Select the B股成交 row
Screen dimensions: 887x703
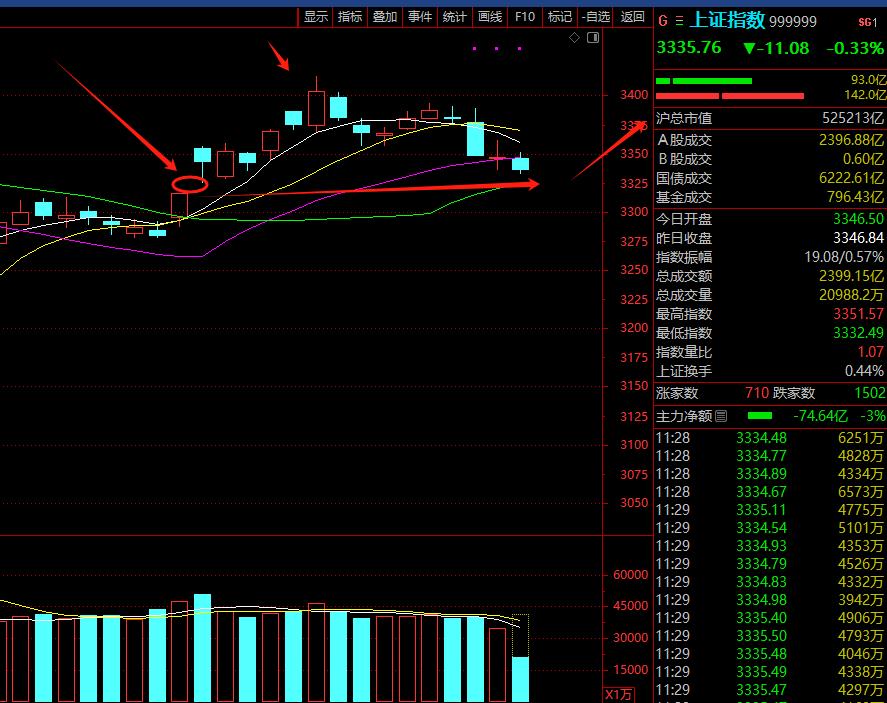[x=770, y=159]
